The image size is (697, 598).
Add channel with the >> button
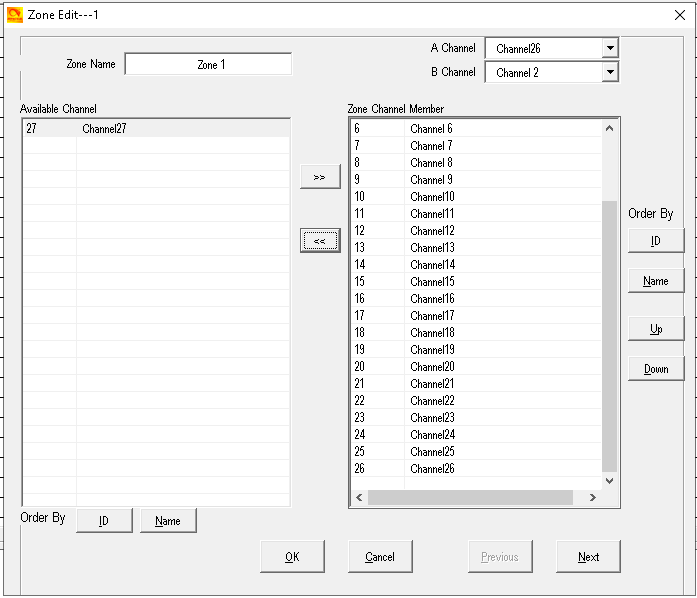320,176
